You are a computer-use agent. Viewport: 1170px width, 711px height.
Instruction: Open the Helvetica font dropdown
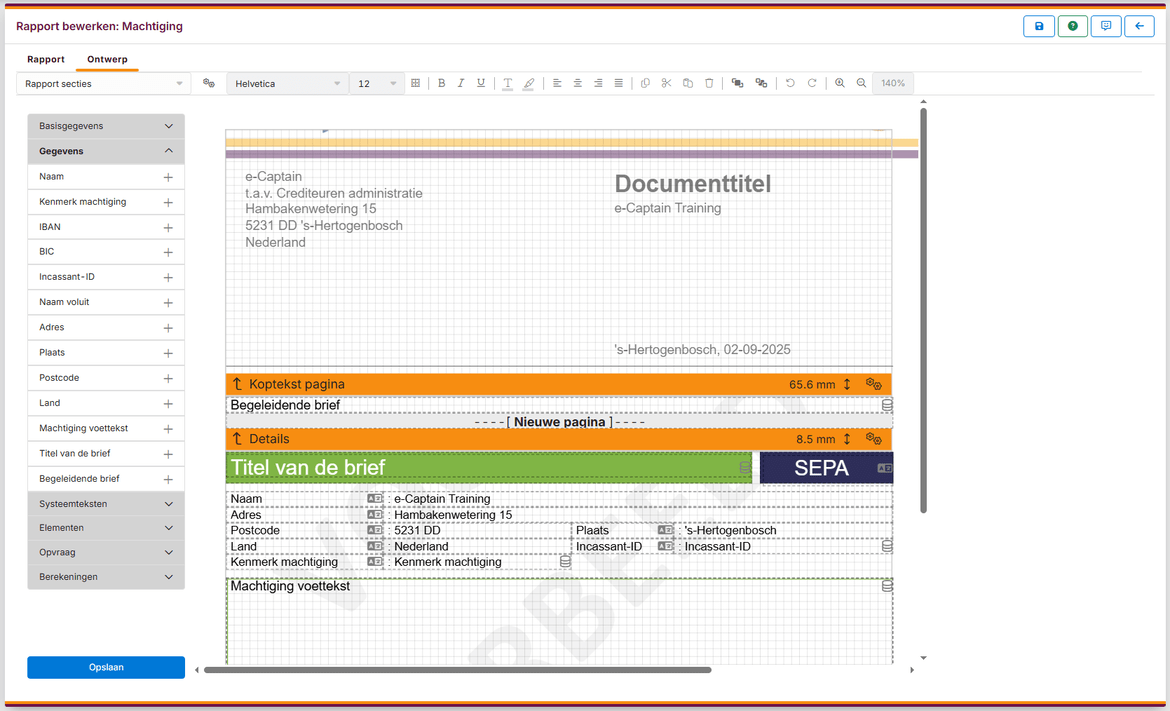(287, 84)
